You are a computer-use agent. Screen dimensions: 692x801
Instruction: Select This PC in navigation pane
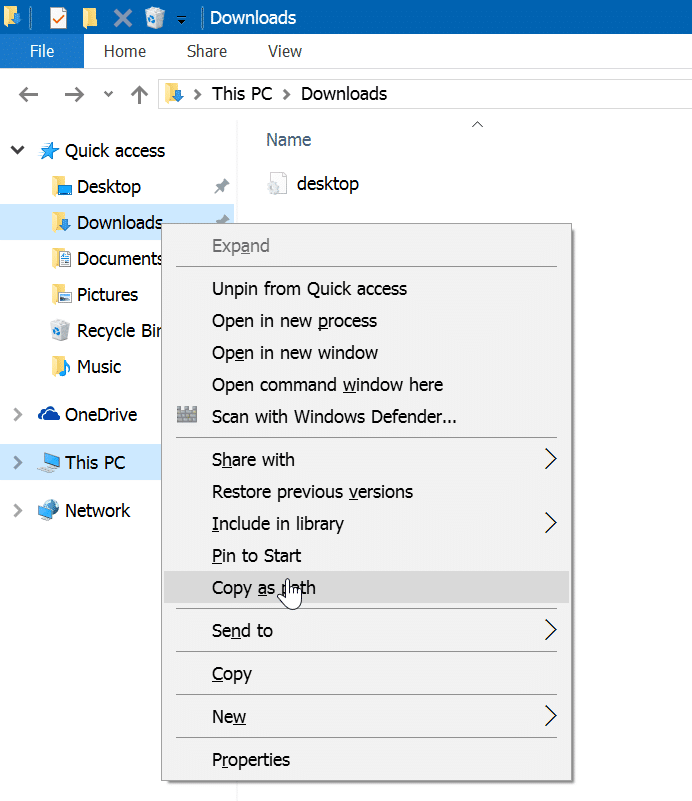[95, 462]
